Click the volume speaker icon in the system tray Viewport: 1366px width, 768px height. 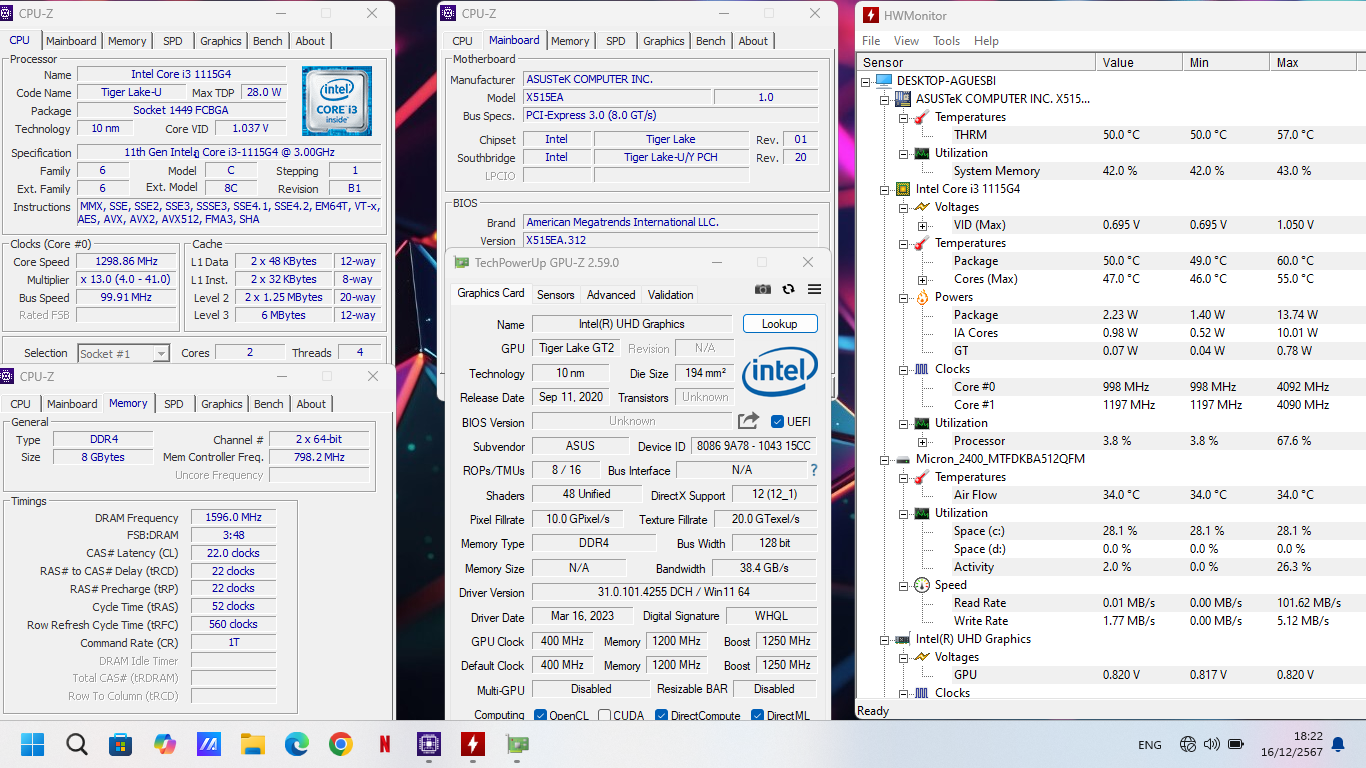(1211, 744)
